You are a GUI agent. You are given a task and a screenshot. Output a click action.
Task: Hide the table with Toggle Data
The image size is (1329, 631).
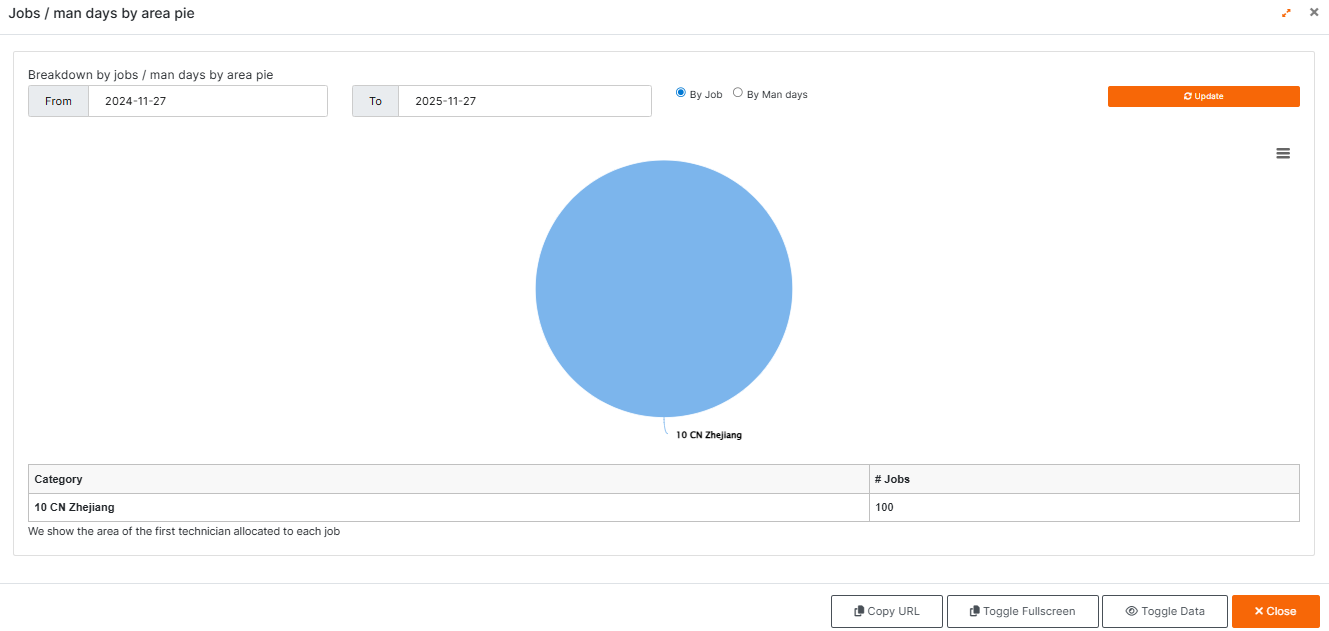[x=1165, y=611]
